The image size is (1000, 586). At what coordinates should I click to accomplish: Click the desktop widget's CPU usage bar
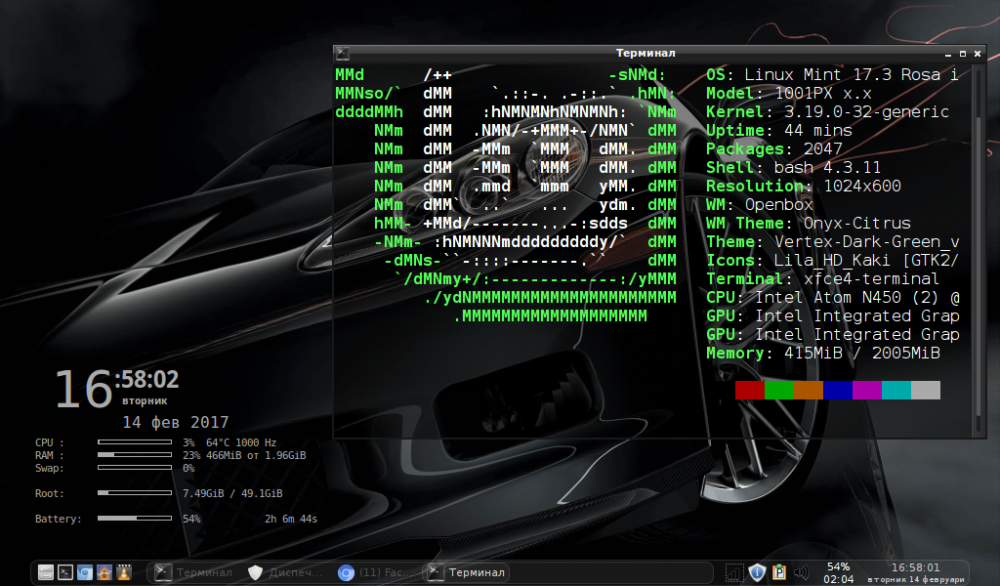coord(135,442)
